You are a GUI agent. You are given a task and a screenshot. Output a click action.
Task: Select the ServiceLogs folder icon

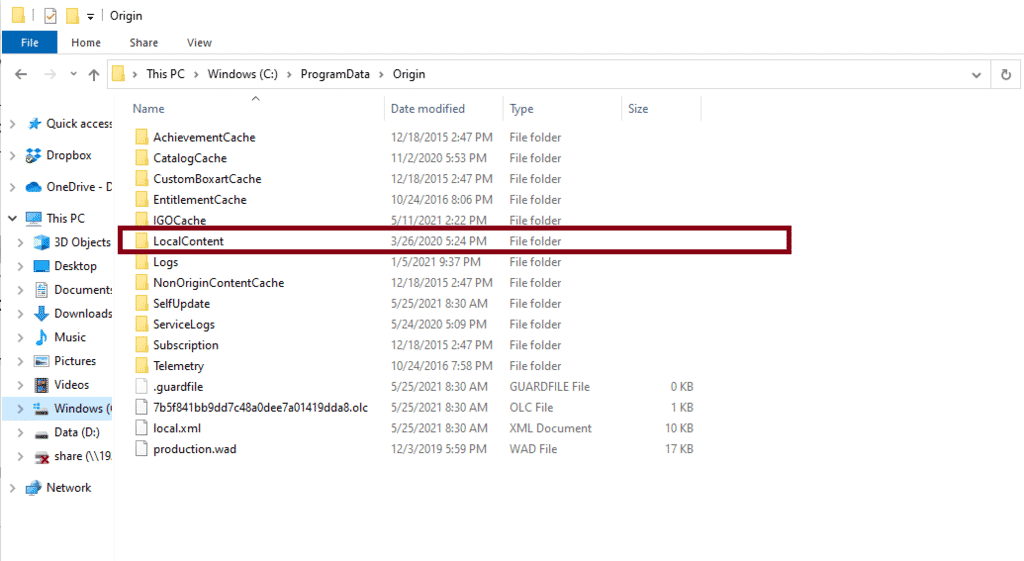[142, 325]
